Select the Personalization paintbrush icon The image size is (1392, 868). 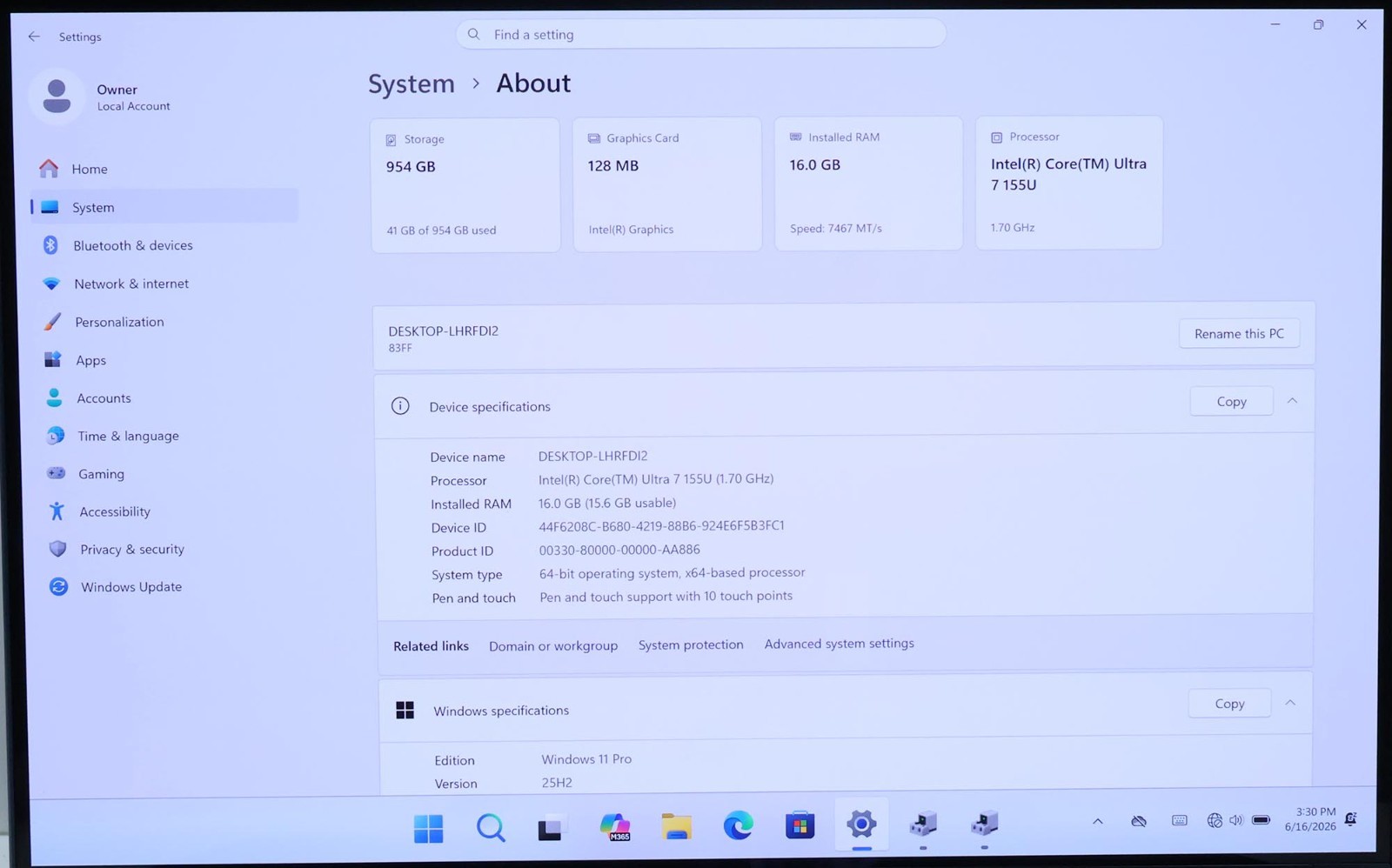pyautogui.click(x=53, y=322)
